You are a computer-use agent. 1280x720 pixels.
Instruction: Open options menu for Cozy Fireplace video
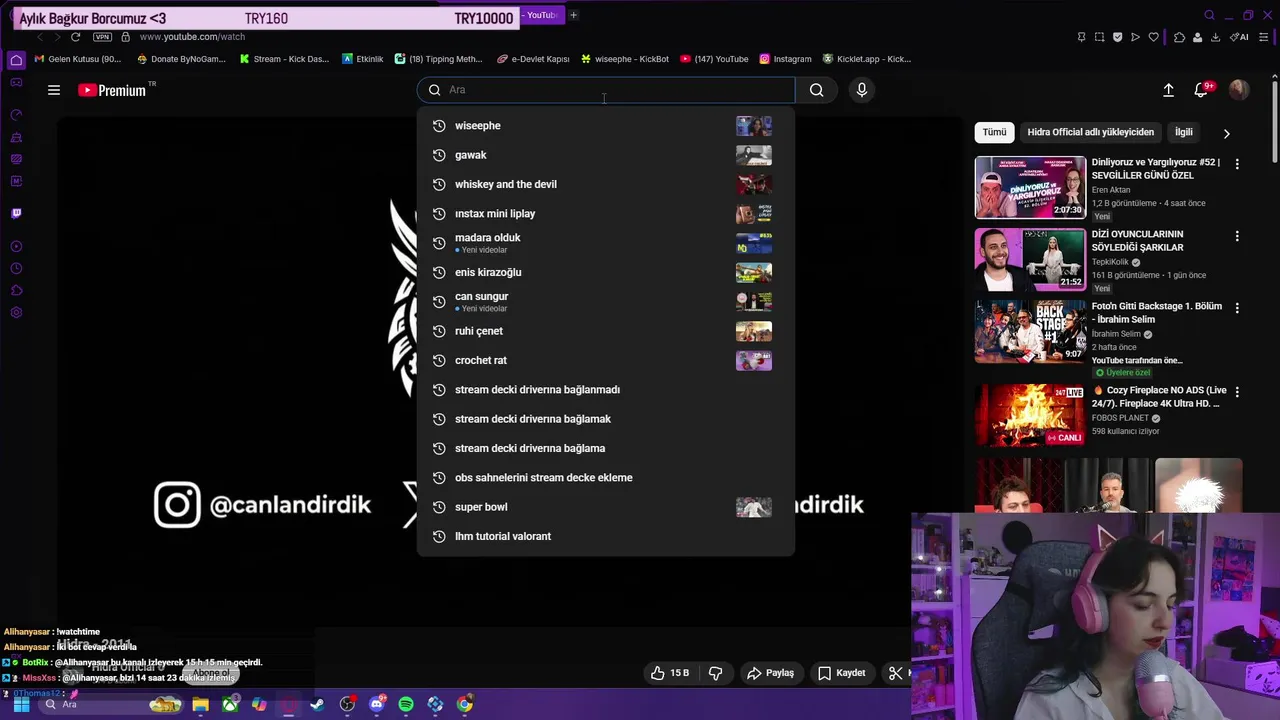pyautogui.click(x=1237, y=392)
